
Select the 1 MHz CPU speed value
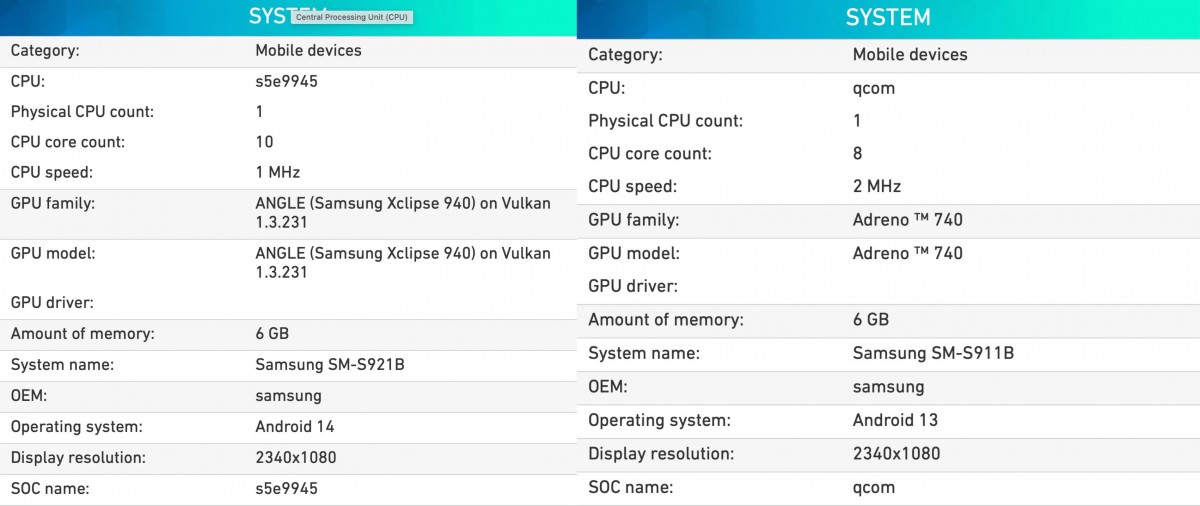(x=277, y=172)
